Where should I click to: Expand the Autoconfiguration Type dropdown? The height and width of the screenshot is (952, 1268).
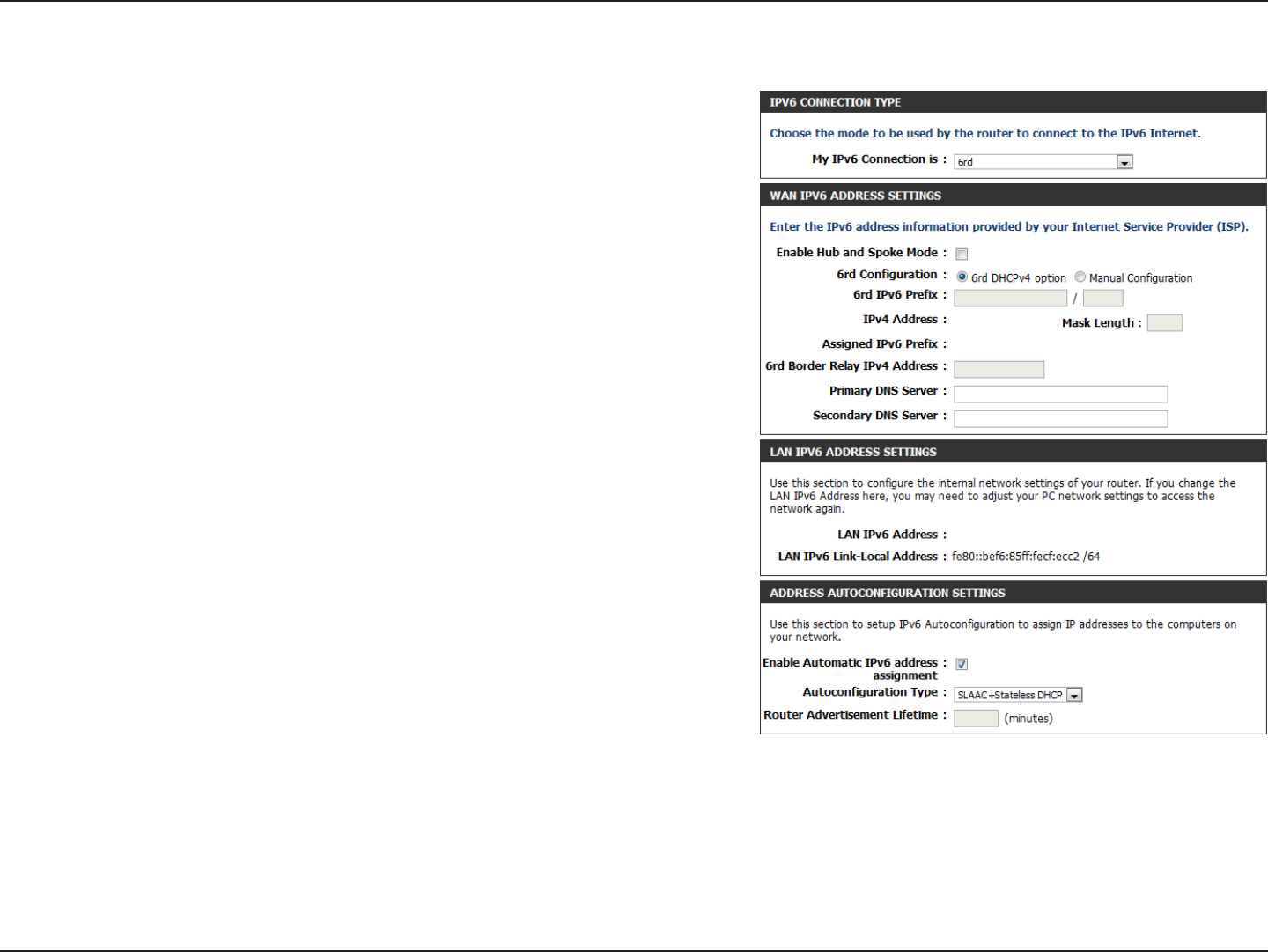pyautogui.click(x=1018, y=695)
